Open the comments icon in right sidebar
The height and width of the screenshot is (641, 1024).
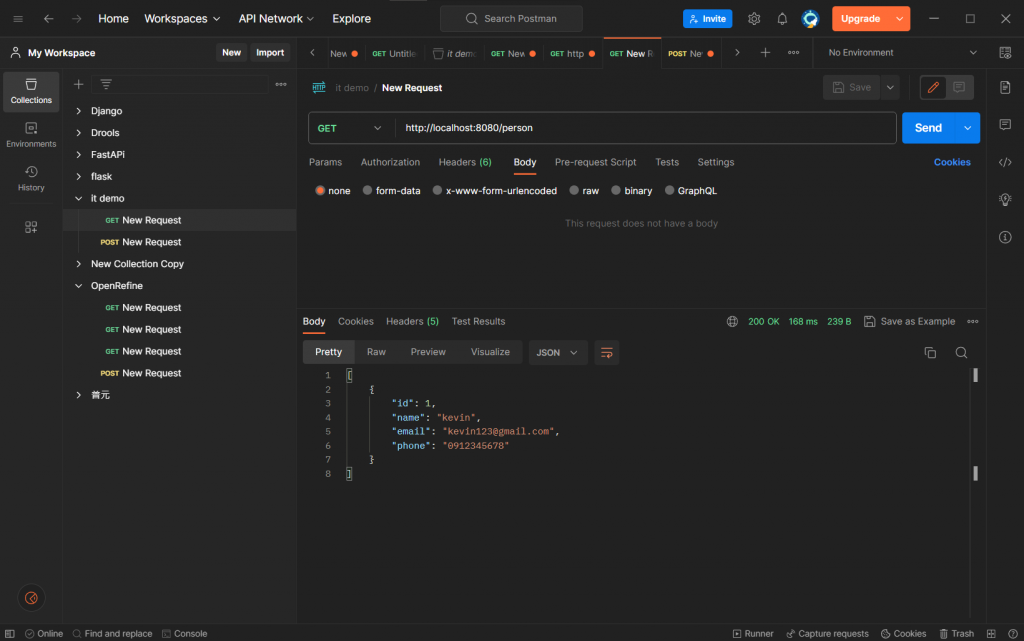1005,125
